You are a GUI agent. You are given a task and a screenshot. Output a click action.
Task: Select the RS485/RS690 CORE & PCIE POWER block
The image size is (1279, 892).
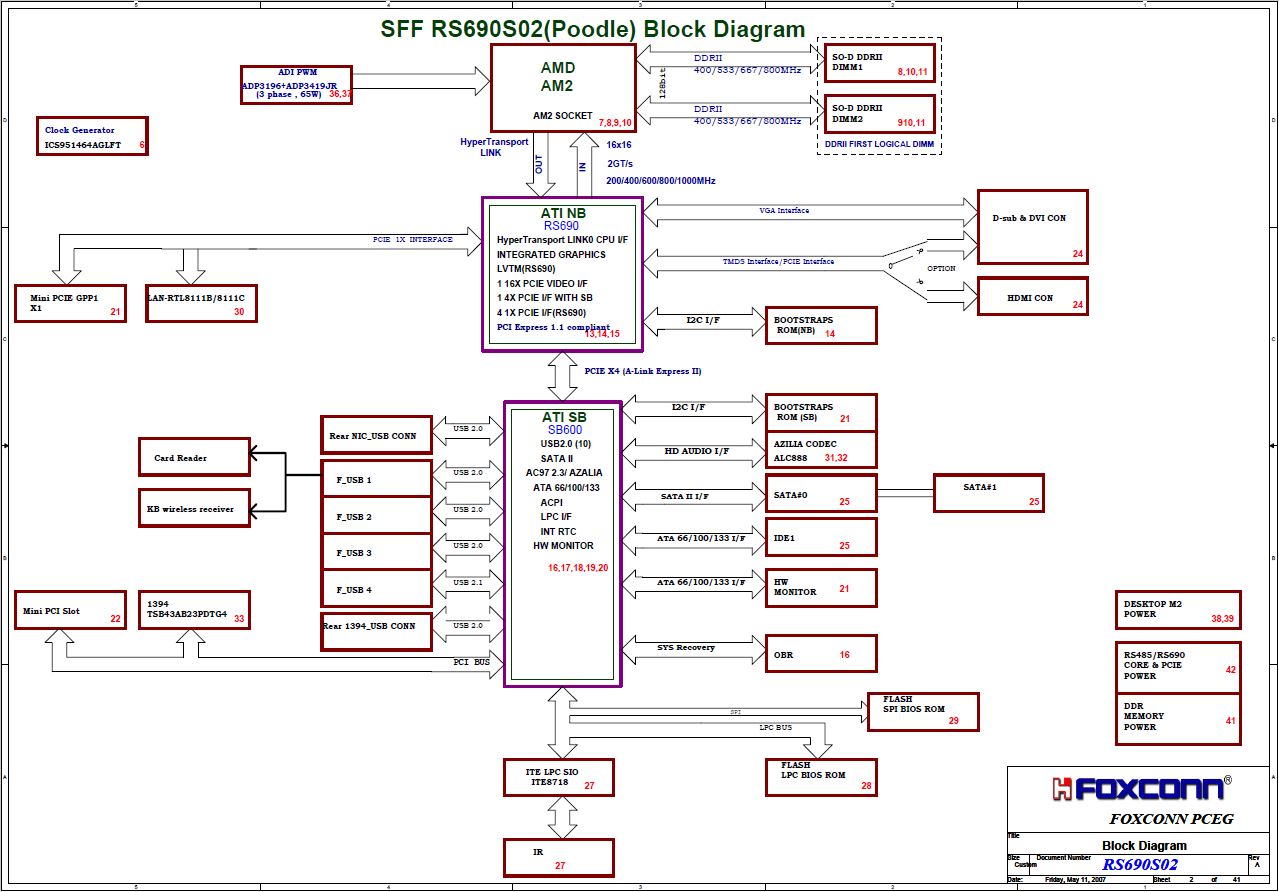pyautogui.click(x=1179, y=666)
